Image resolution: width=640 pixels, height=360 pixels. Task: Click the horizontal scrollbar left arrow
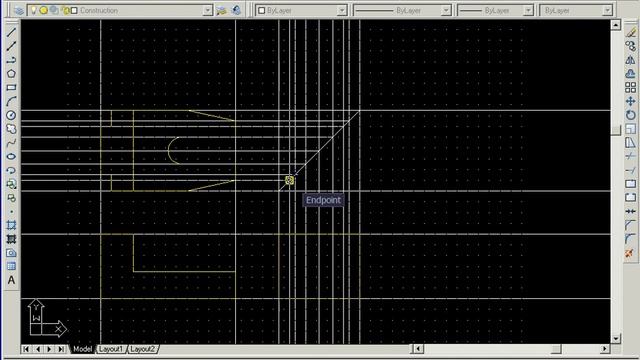[417, 349]
